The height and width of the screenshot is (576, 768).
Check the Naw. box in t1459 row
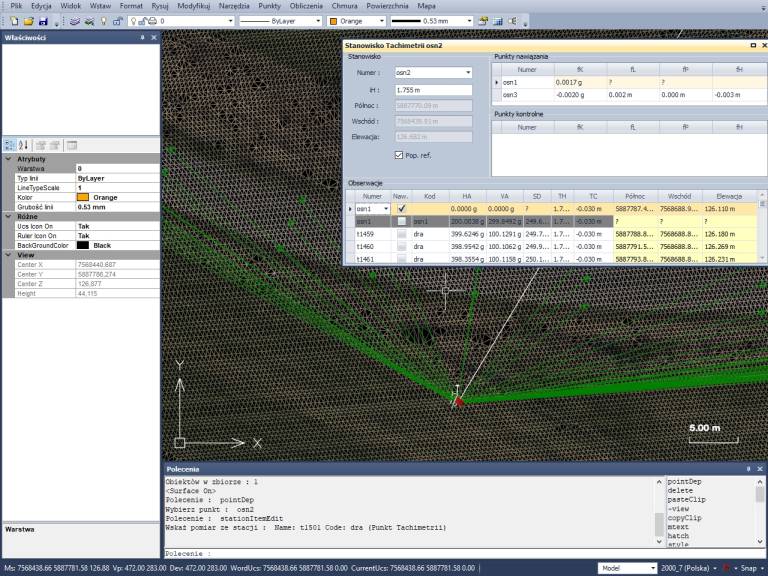click(x=401, y=234)
